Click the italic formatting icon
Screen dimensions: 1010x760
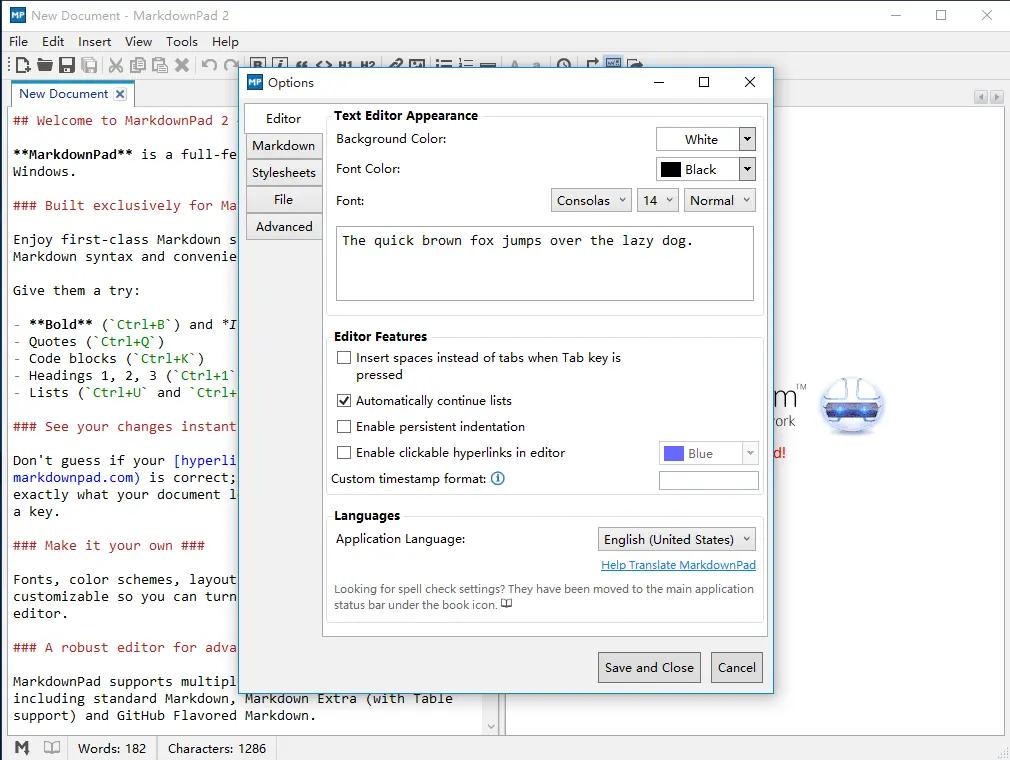tap(278, 63)
